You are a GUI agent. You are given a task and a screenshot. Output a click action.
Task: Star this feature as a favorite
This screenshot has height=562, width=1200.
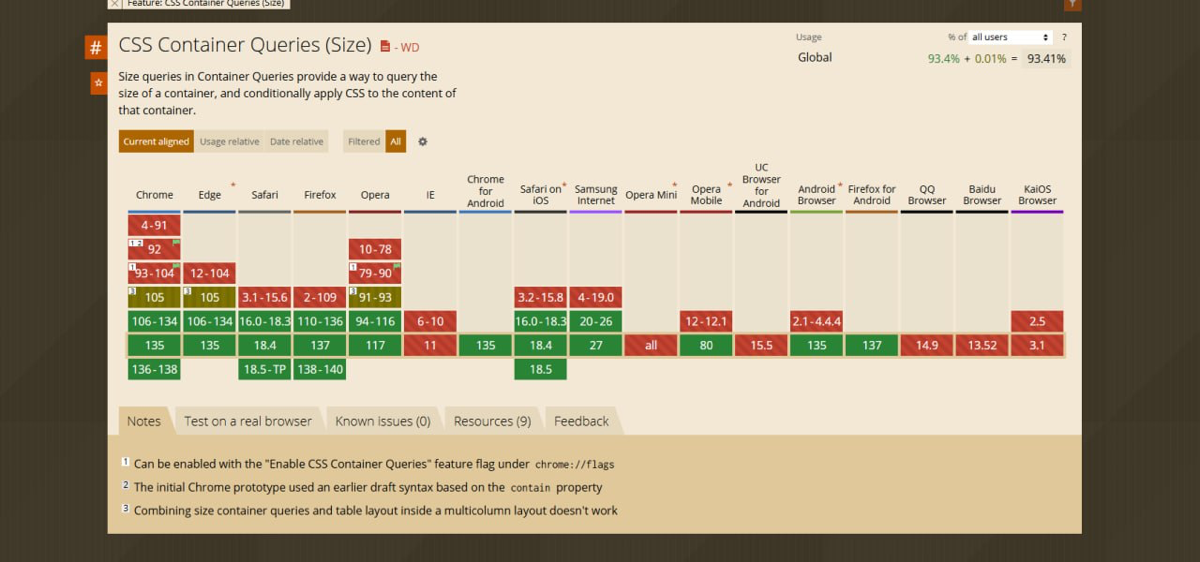point(98,84)
